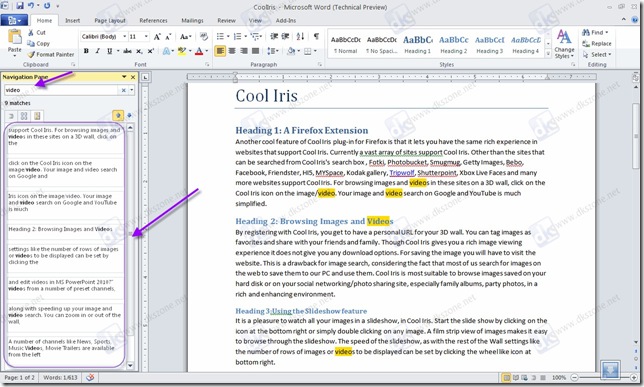Shrink font size with the small A icon

[168, 37]
